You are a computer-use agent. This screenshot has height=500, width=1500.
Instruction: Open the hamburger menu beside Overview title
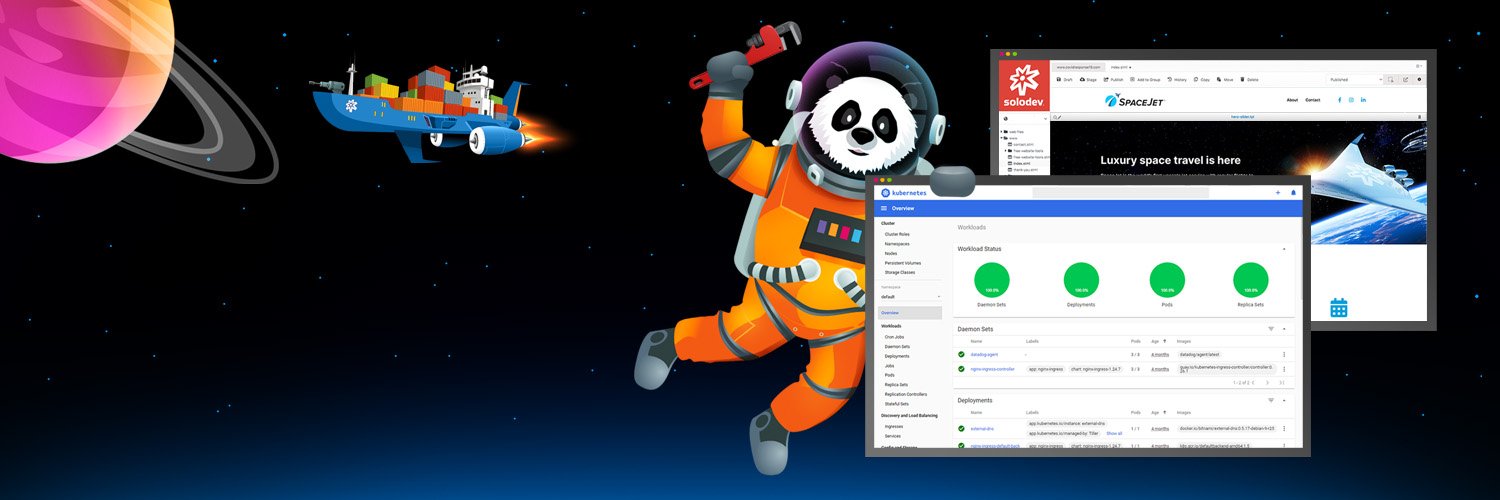pyautogui.click(x=884, y=208)
